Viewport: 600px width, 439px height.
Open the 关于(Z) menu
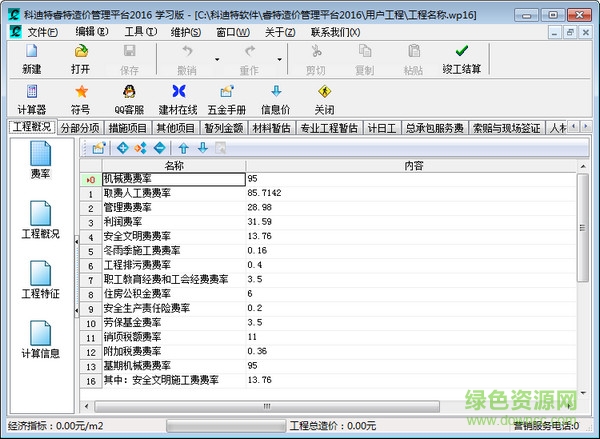click(280, 32)
